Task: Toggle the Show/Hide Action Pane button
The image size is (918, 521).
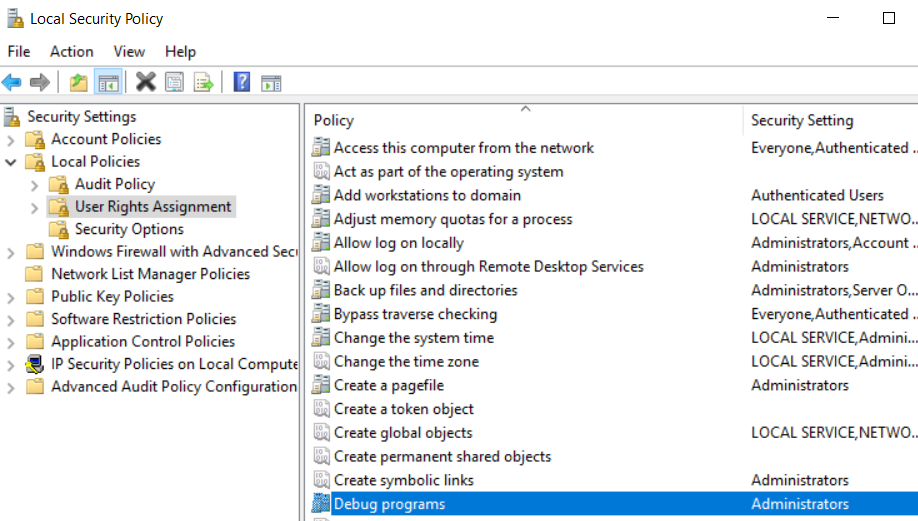Action: pyautogui.click(x=271, y=82)
